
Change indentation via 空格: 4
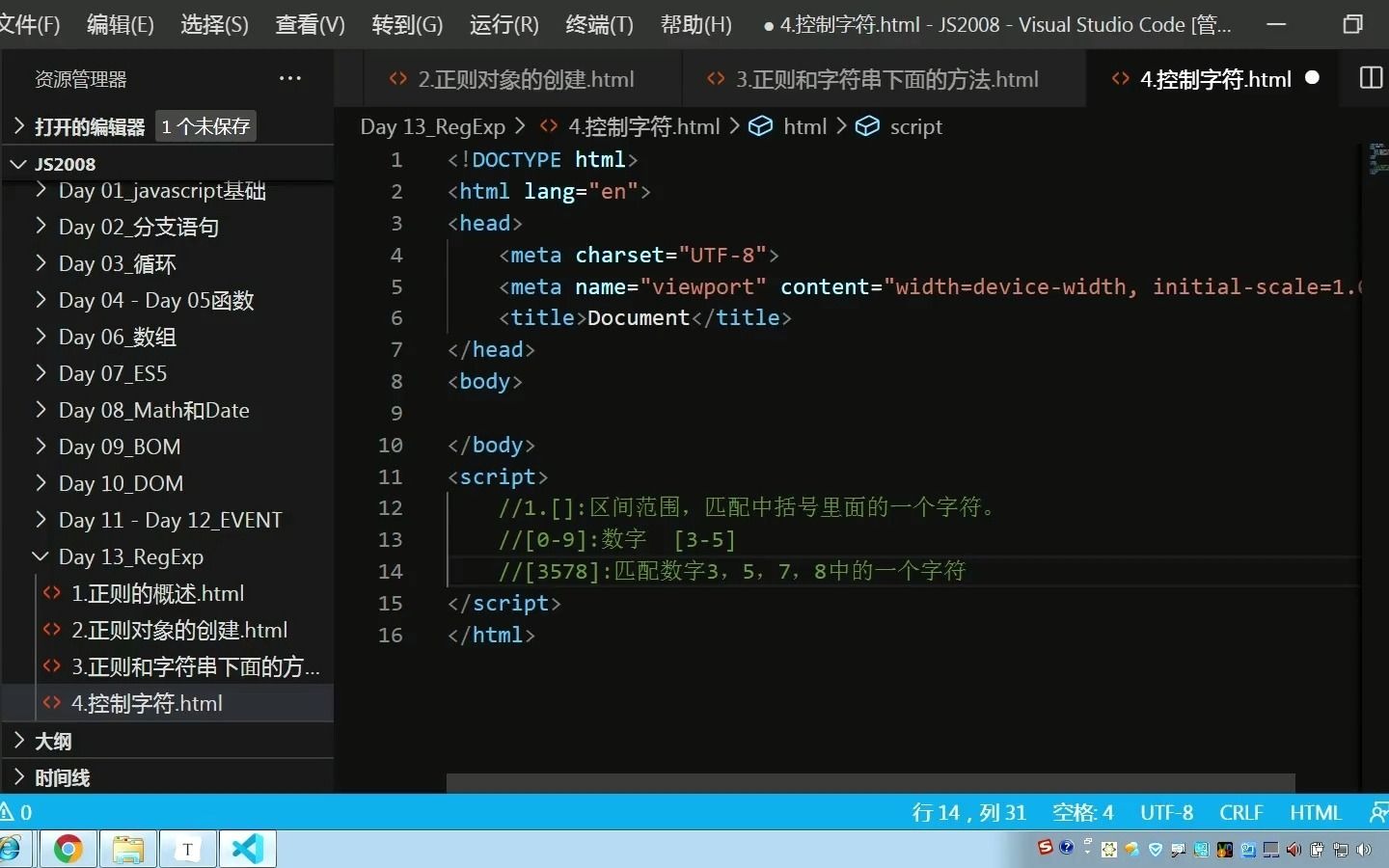pyautogui.click(x=1082, y=813)
